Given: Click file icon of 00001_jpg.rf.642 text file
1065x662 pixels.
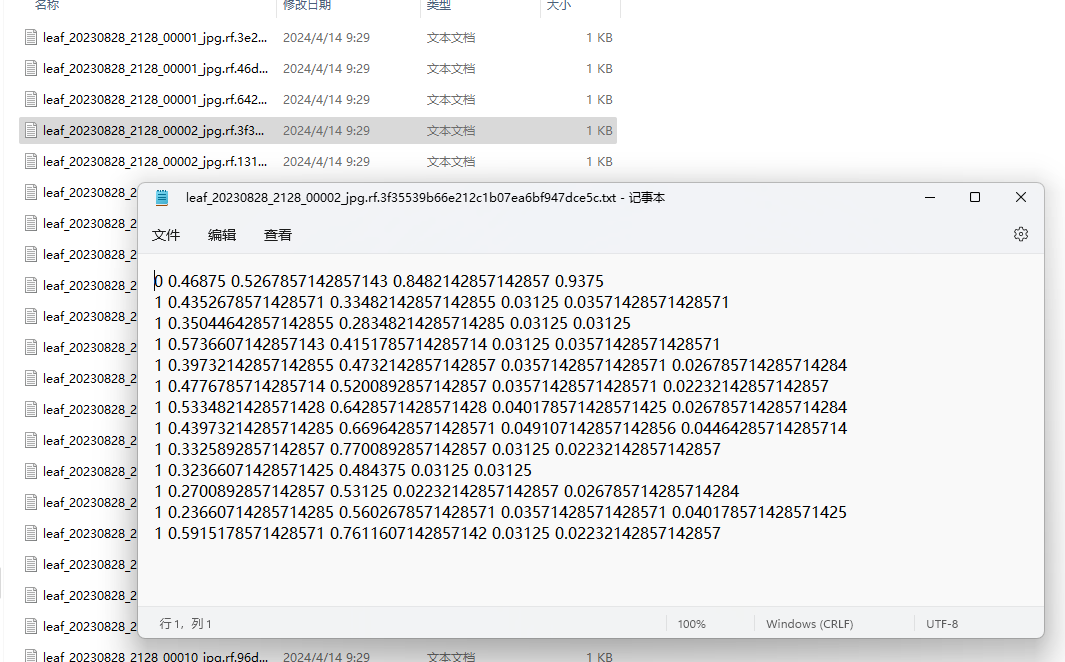Looking at the screenshot, I should click(x=31, y=100).
